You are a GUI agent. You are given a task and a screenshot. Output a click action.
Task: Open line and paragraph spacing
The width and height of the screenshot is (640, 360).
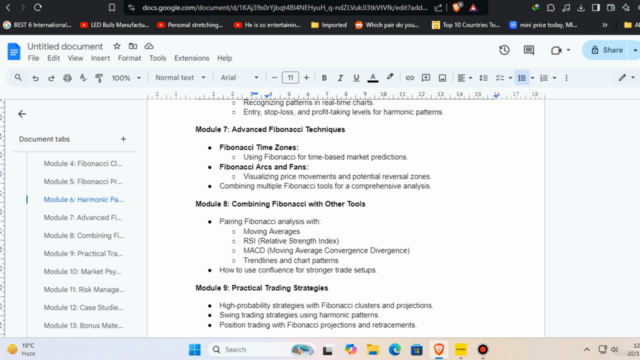pos(483,78)
